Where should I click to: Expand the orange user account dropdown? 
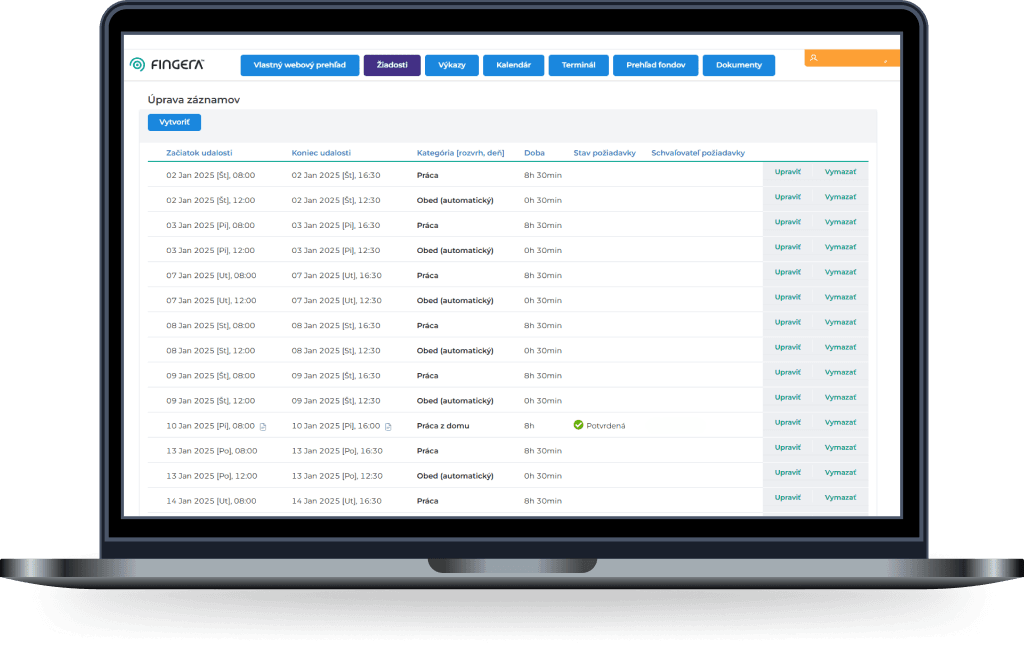[x=885, y=59]
